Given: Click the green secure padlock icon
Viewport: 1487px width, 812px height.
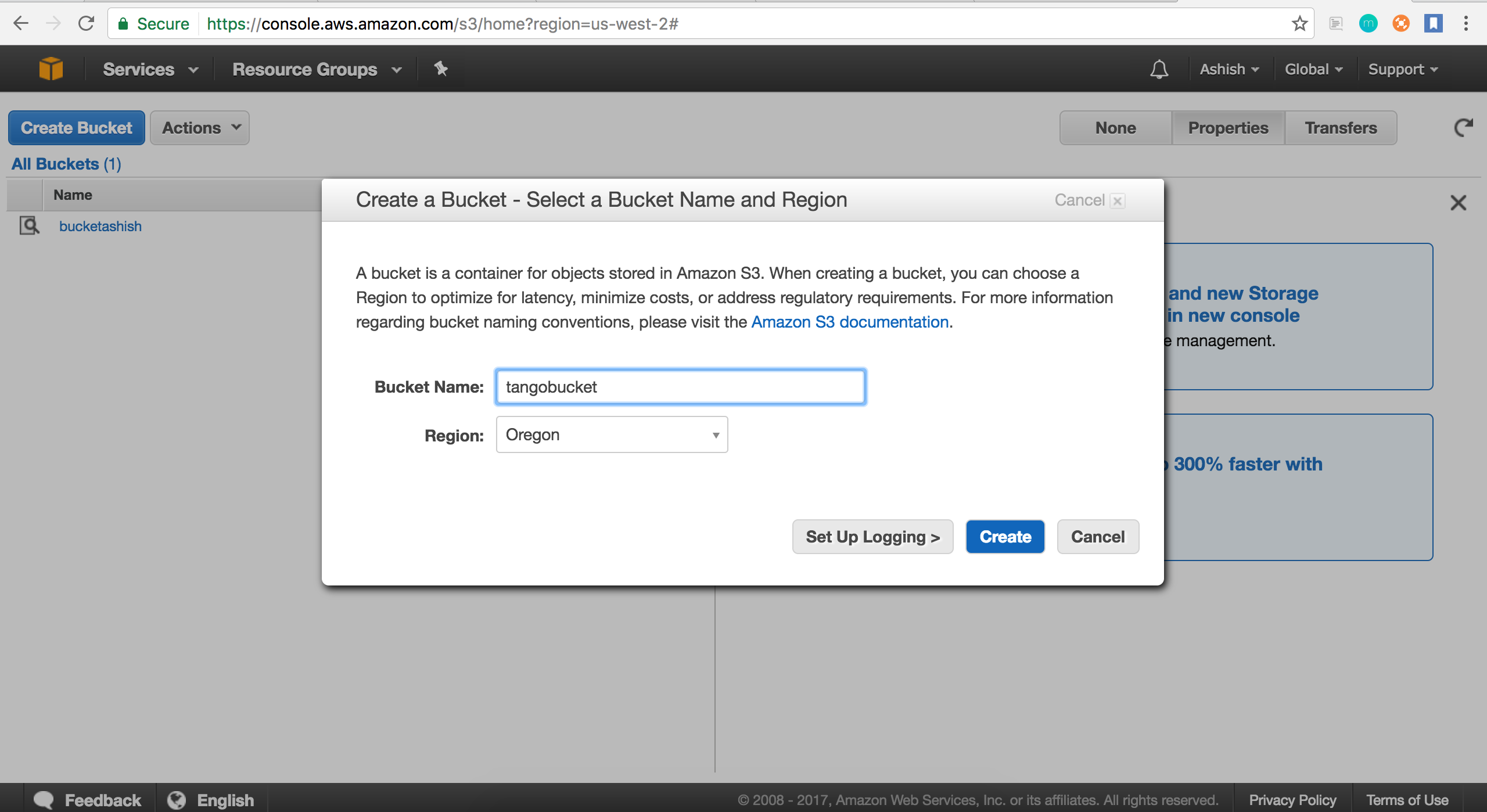Looking at the screenshot, I should [x=123, y=24].
